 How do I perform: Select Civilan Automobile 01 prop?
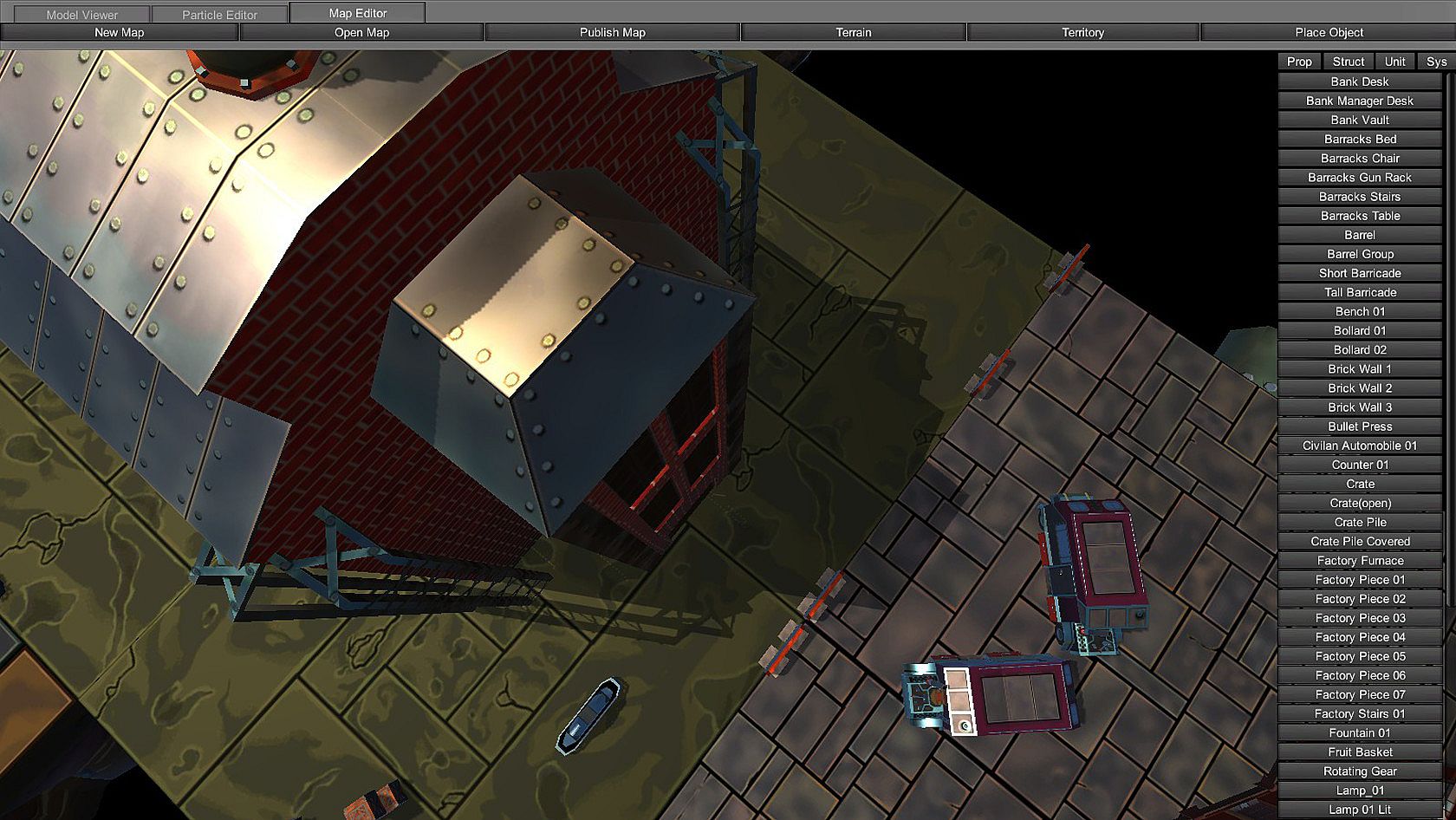coord(1359,446)
